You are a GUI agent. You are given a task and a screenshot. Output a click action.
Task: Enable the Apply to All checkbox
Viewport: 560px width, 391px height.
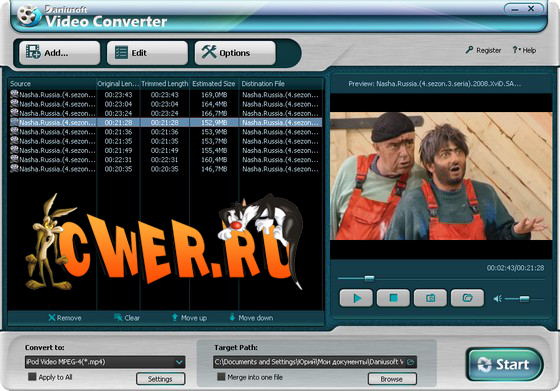click(32, 377)
